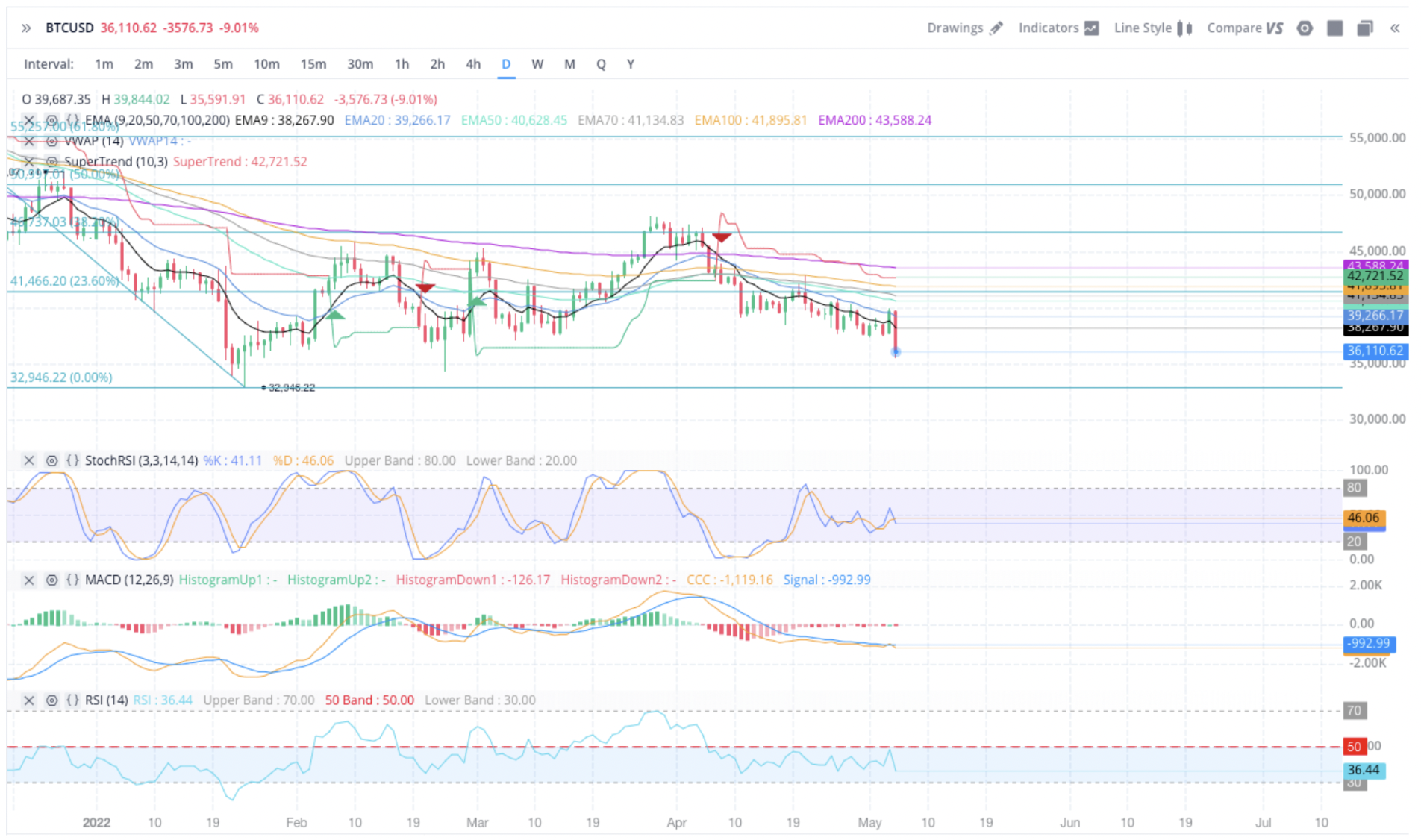Select the 2h interval
The height and width of the screenshot is (840, 1421).
(x=437, y=64)
